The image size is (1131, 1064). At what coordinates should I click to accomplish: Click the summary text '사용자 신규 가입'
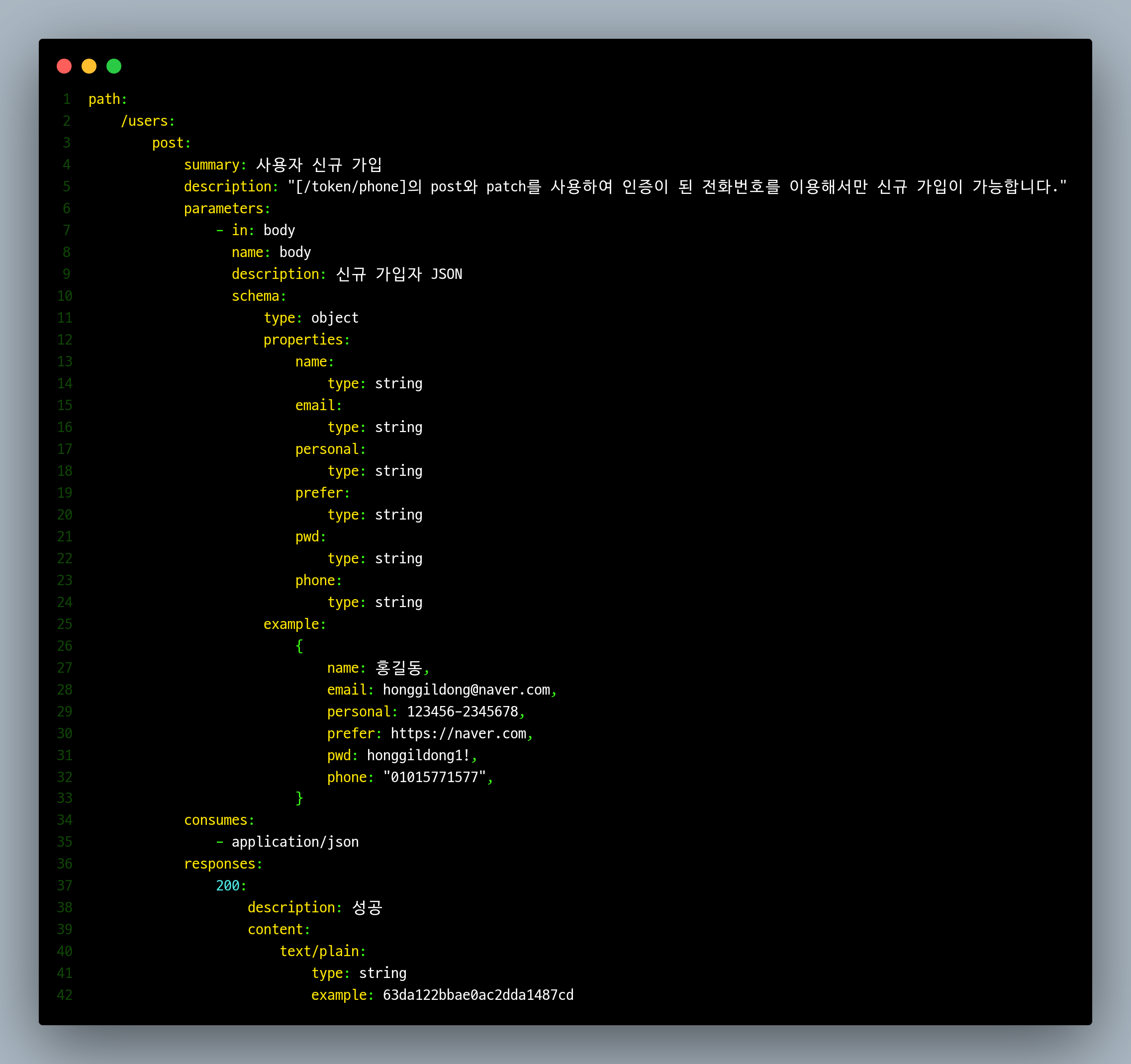point(319,165)
